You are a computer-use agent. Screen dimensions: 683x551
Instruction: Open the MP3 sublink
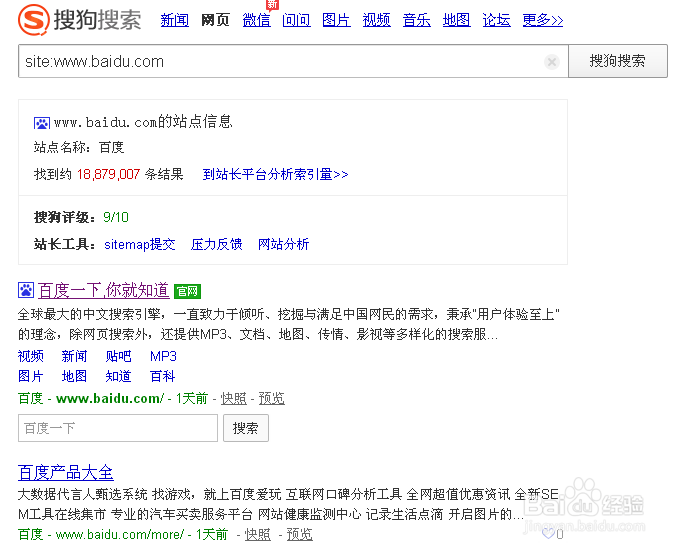[163, 356]
